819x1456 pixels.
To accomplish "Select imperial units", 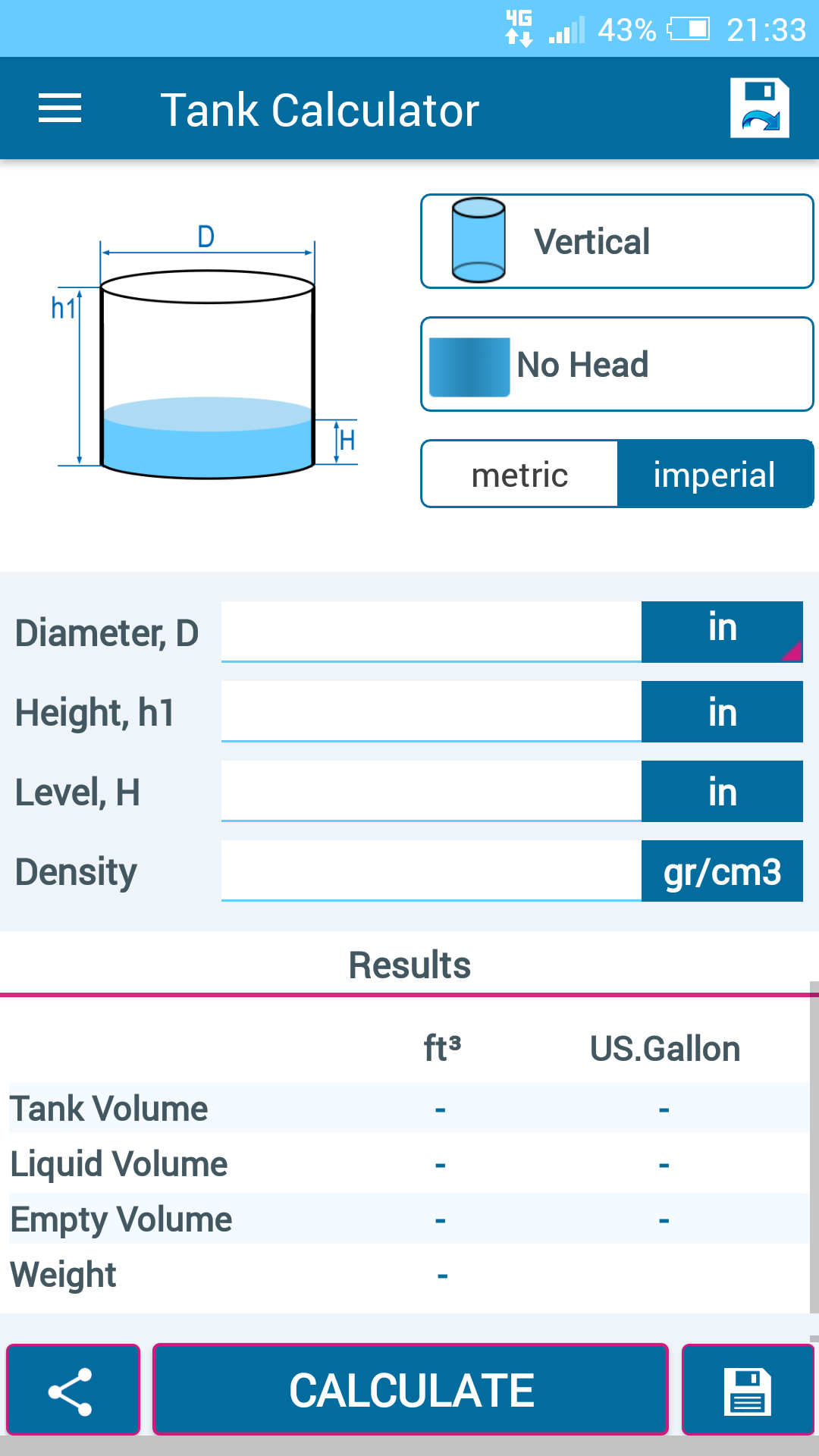I will coord(714,475).
